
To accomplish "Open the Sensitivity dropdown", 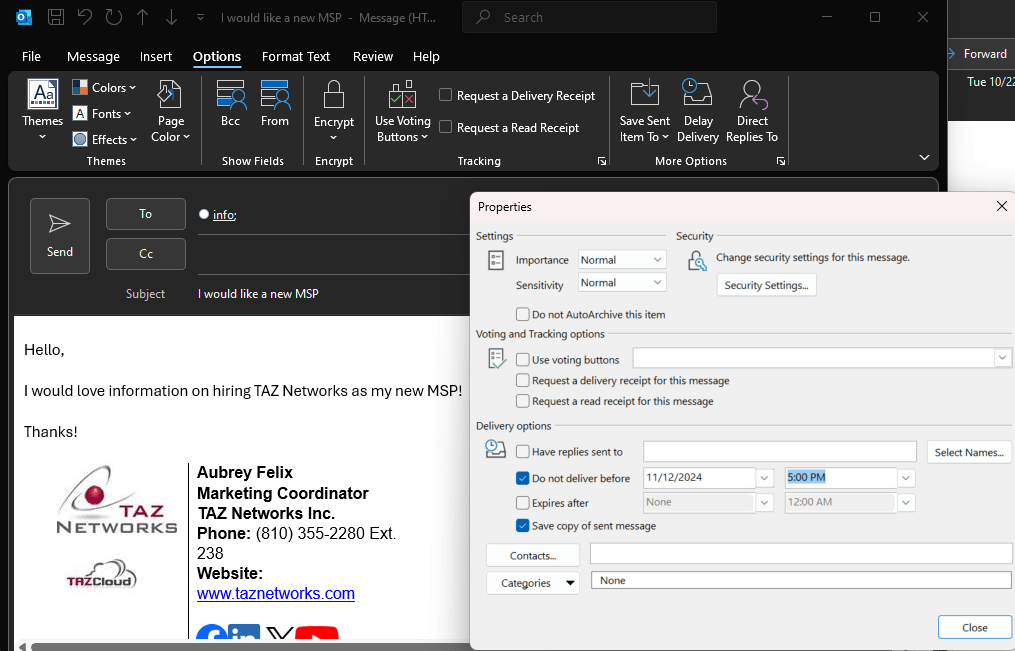I will coord(622,282).
